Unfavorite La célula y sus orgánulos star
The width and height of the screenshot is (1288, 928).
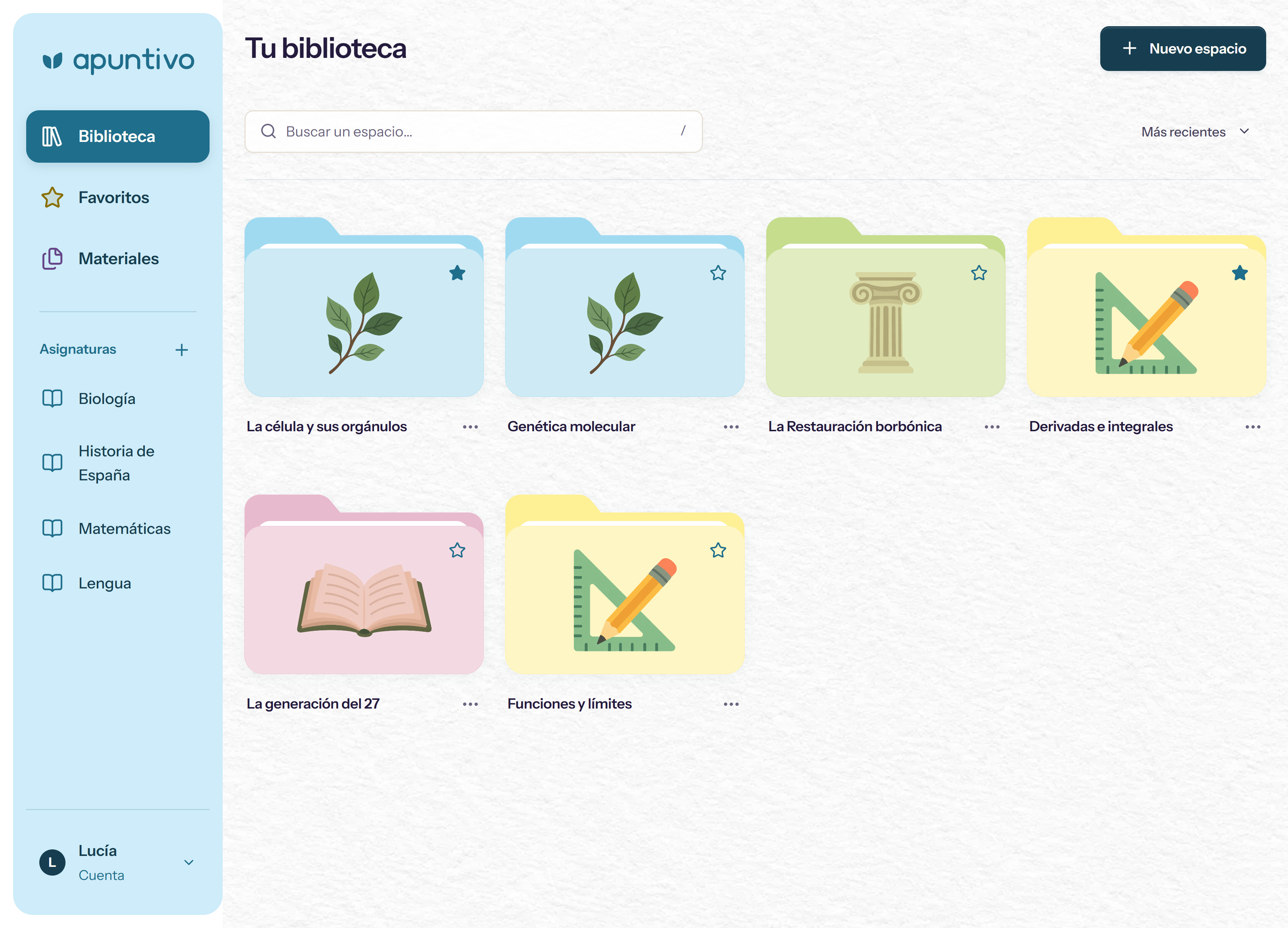coord(457,273)
